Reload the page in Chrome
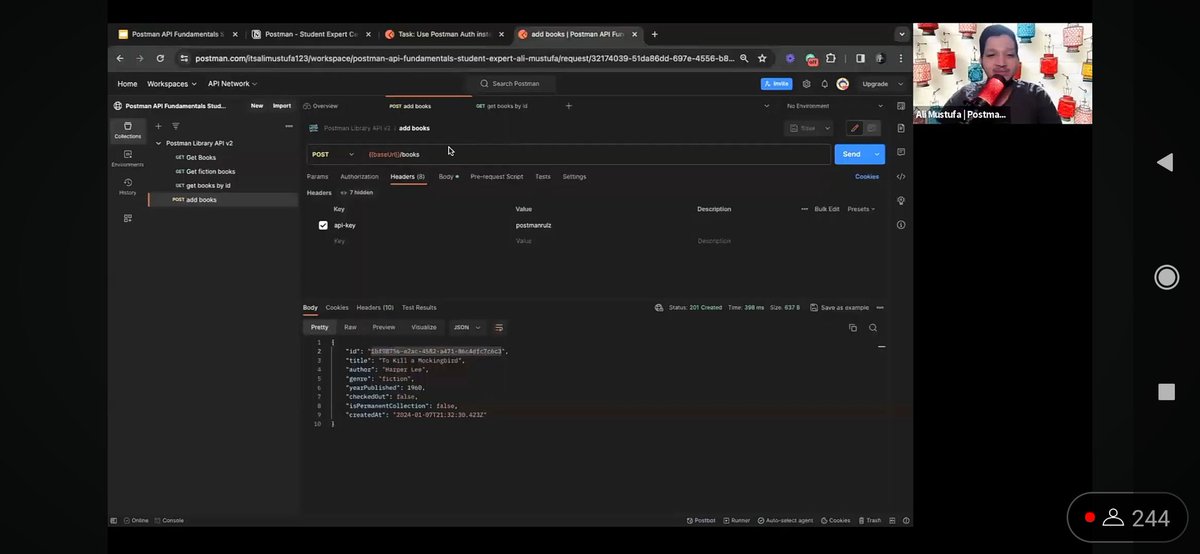The width and height of the screenshot is (1200, 554). [160, 58]
